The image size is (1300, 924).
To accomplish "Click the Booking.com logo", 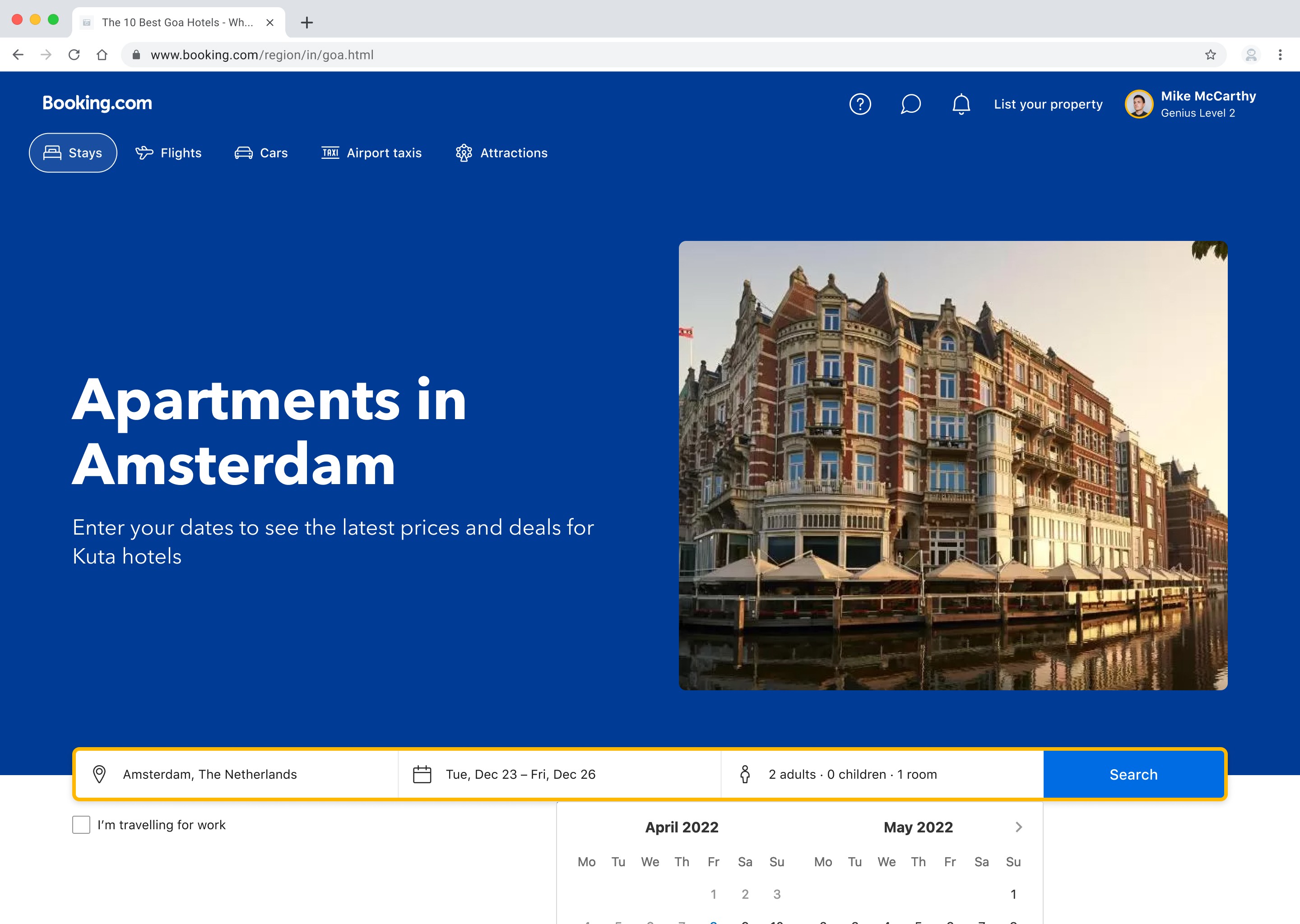I will 97,103.
